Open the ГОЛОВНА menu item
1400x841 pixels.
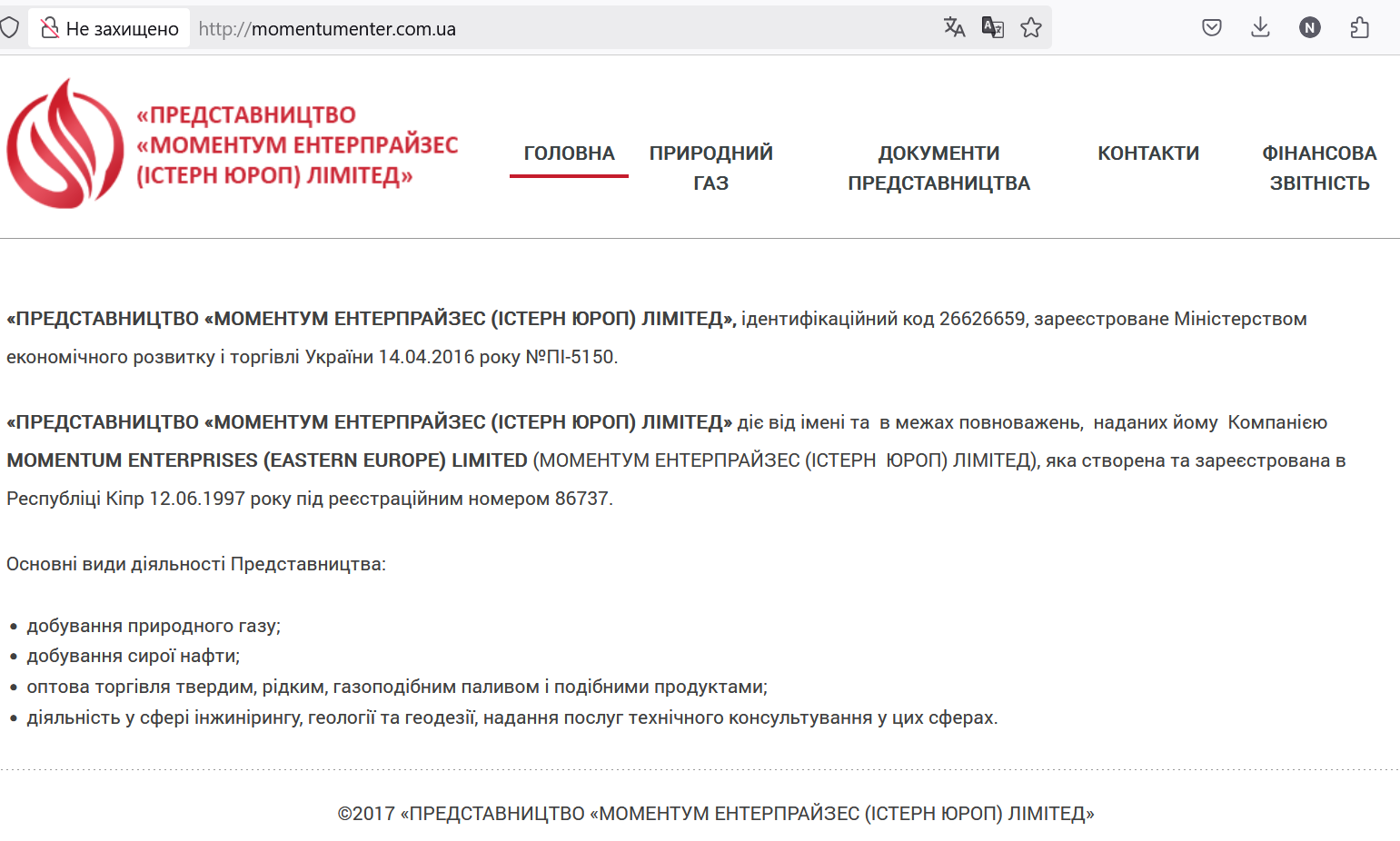[570, 153]
